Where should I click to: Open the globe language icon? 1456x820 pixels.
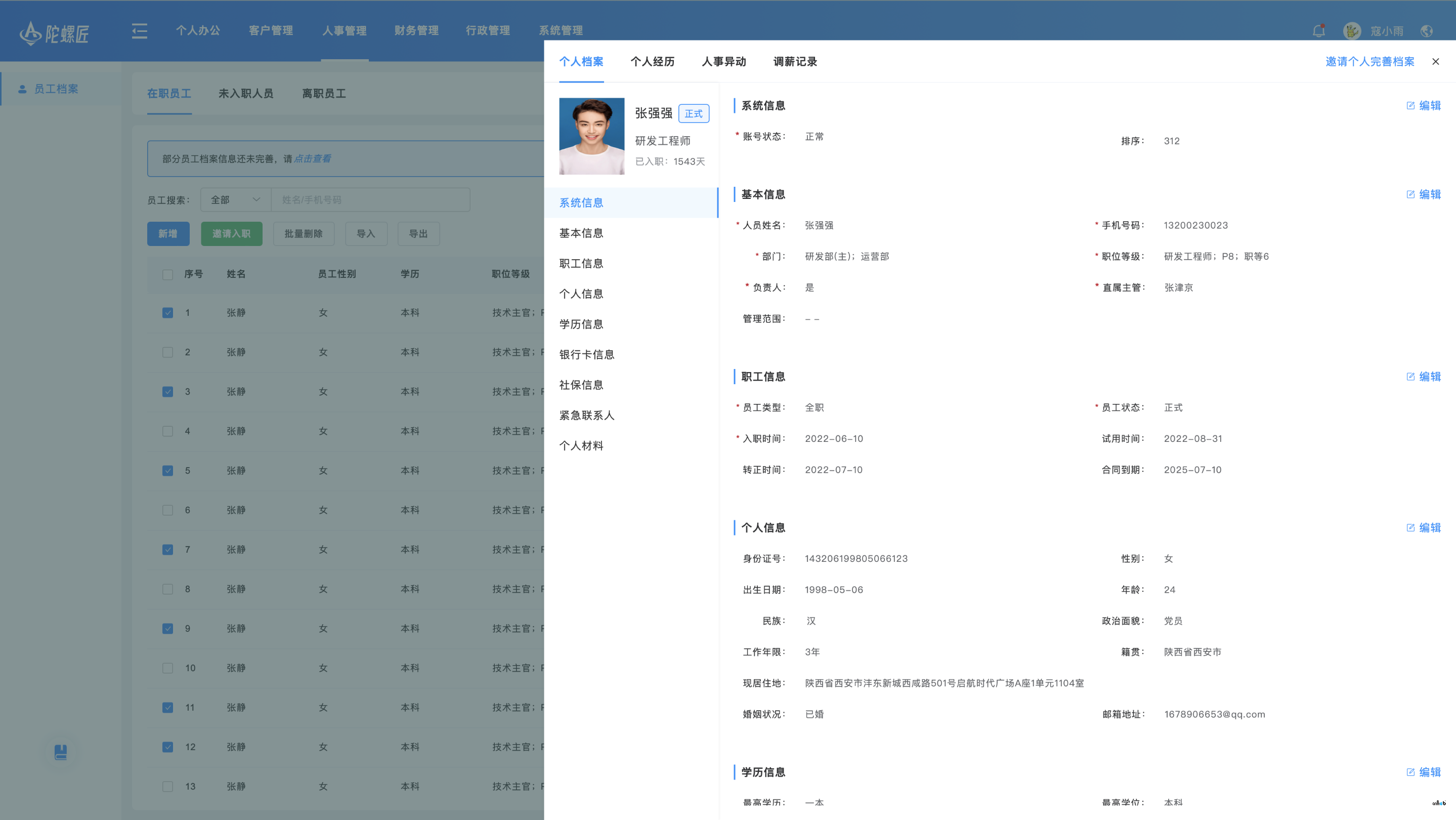(x=1427, y=30)
